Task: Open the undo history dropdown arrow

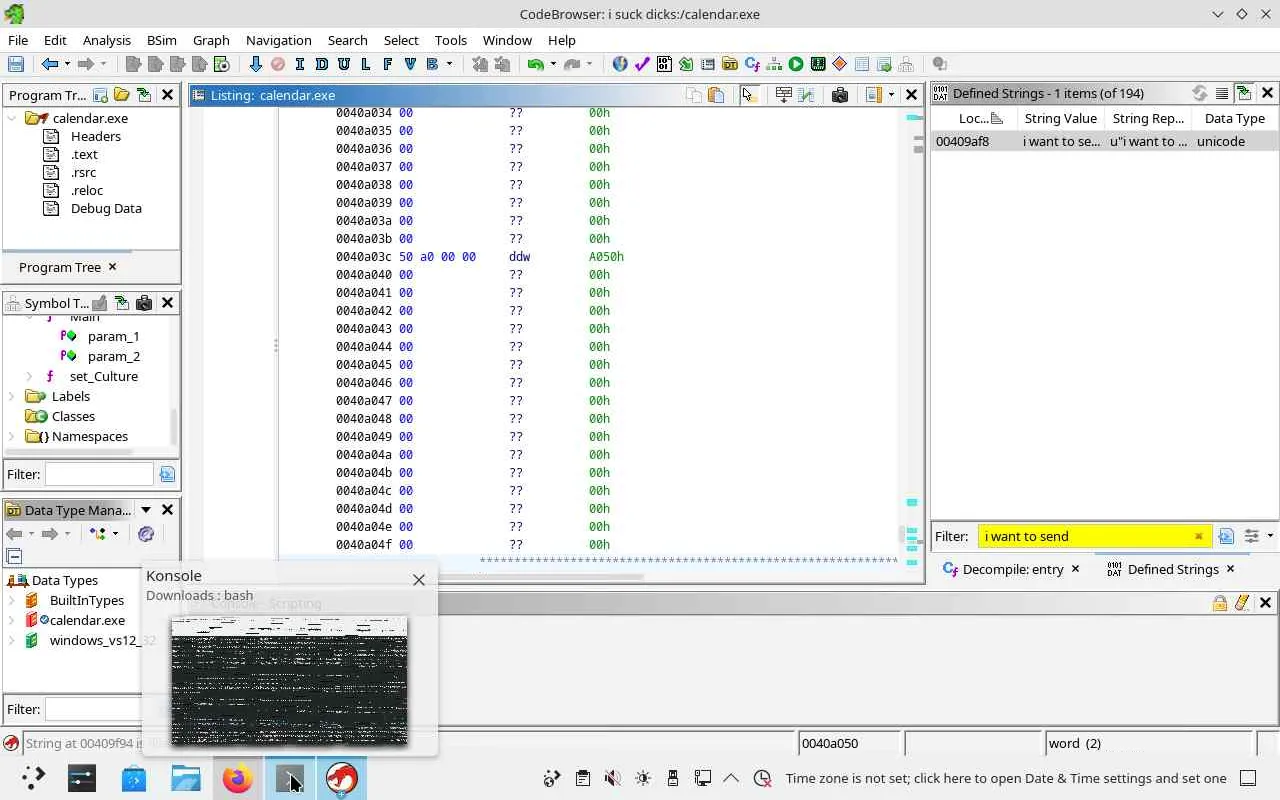Action: point(553,64)
